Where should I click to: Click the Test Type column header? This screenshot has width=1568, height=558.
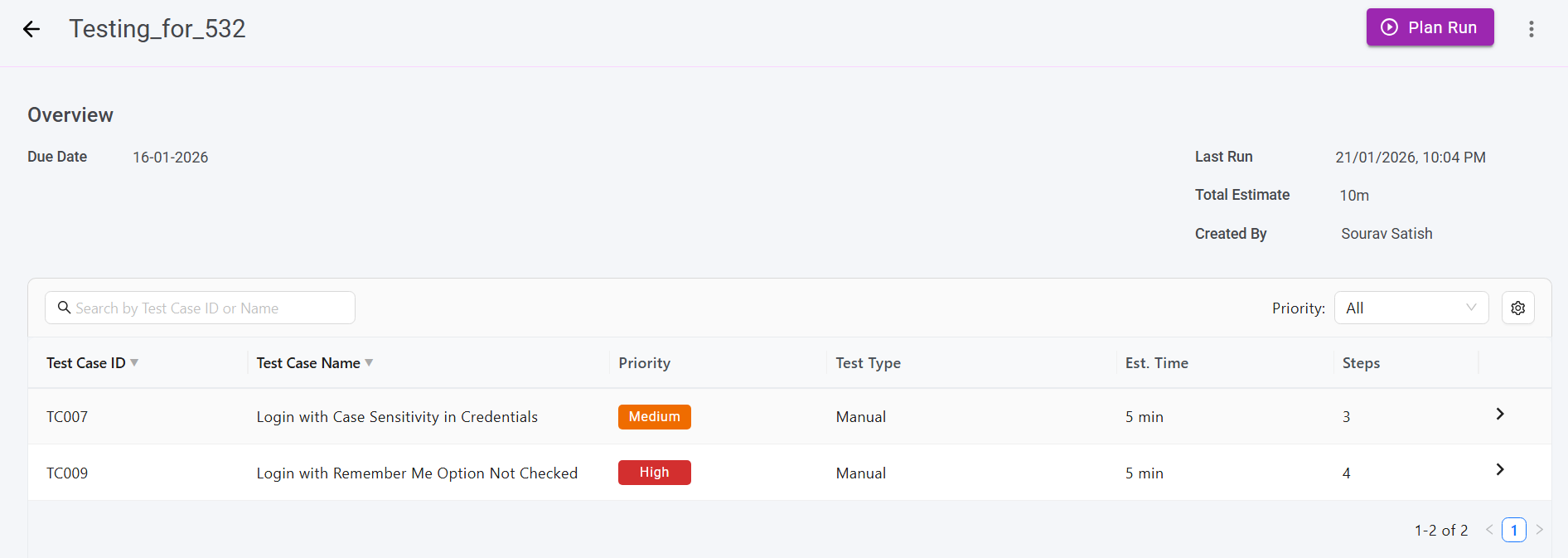868,363
